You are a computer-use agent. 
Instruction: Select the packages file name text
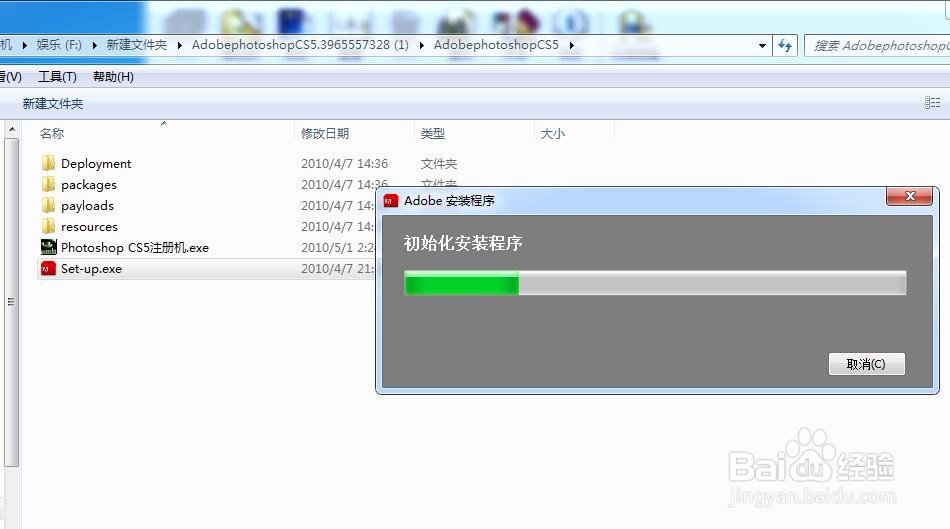tap(88, 185)
